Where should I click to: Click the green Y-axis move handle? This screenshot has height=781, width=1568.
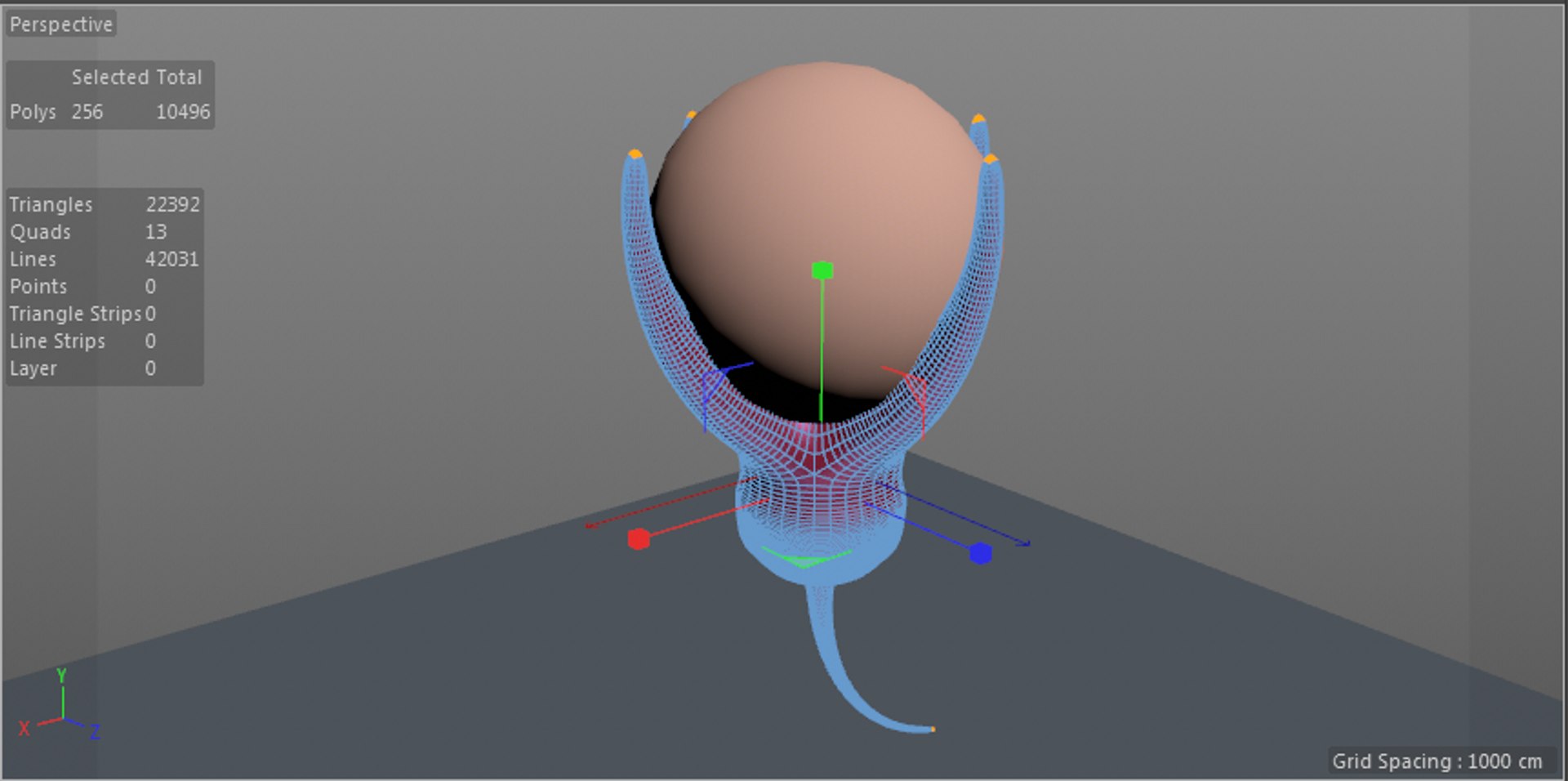coord(822,270)
